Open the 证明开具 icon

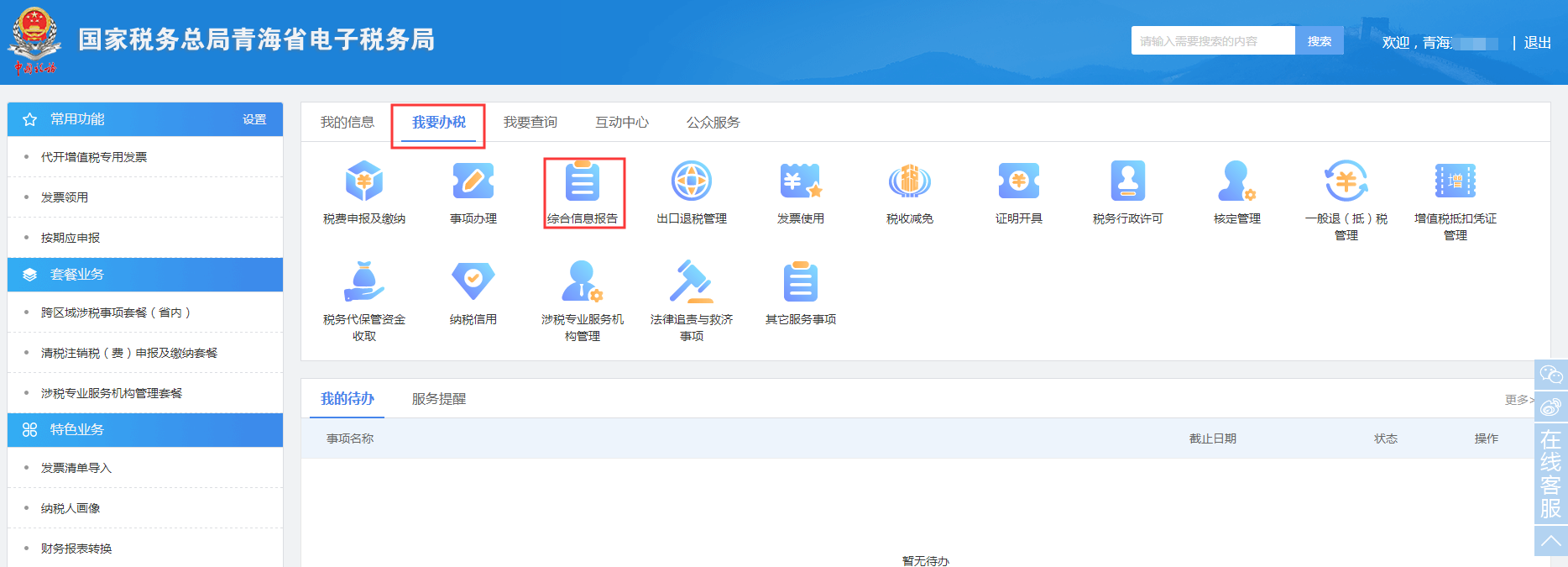[1019, 181]
